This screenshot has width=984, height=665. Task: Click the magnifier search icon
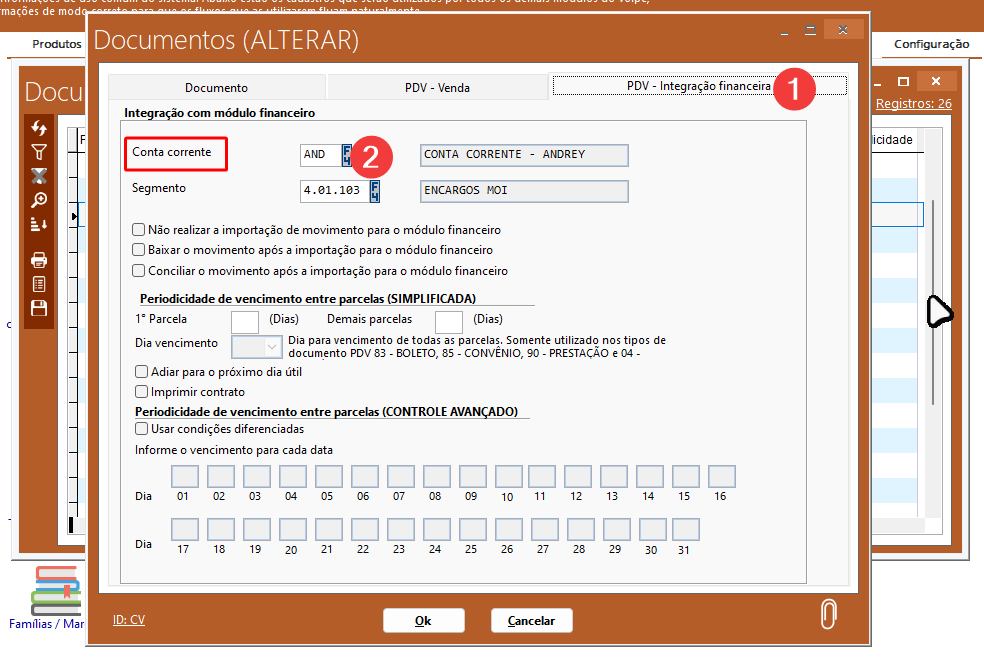point(39,200)
